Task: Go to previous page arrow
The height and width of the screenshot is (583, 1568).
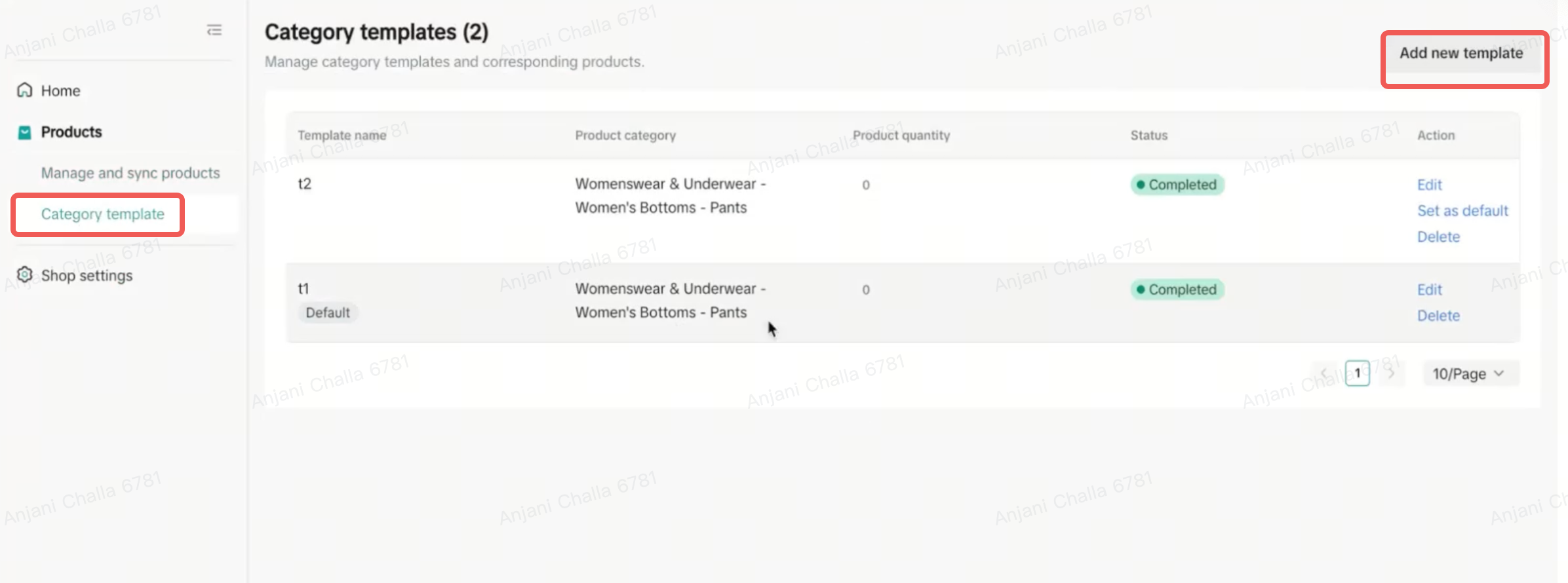Action: click(x=1324, y=373)
